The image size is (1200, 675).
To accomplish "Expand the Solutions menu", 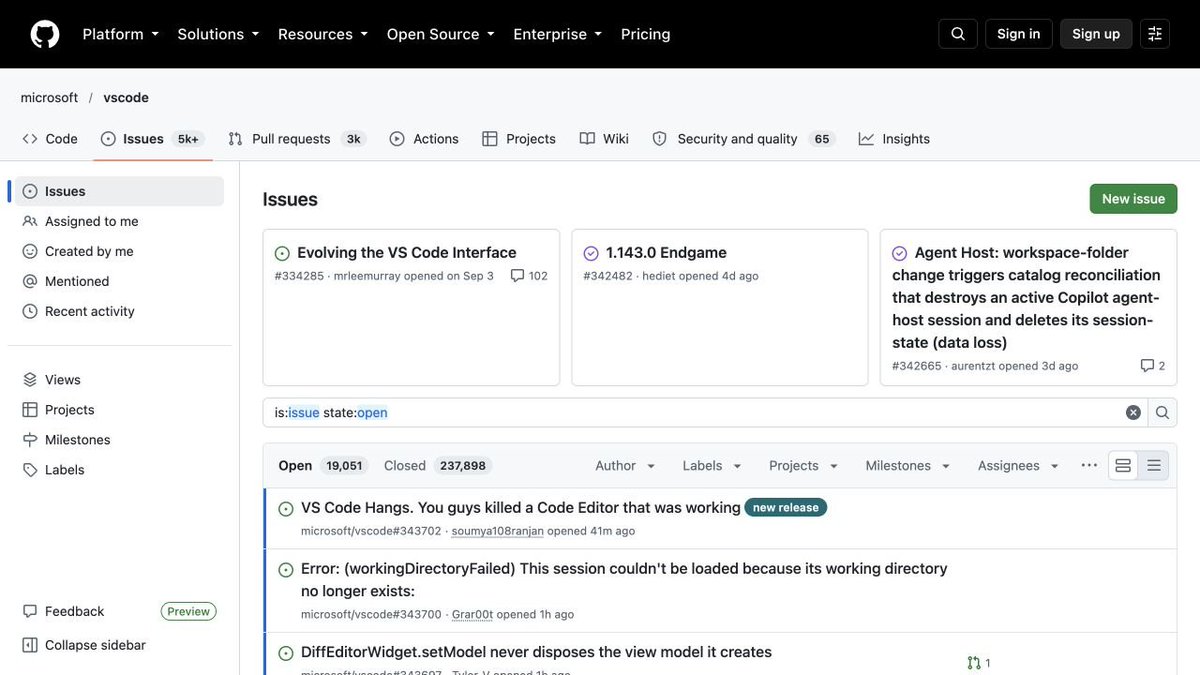I will click(x=218, y=34).
